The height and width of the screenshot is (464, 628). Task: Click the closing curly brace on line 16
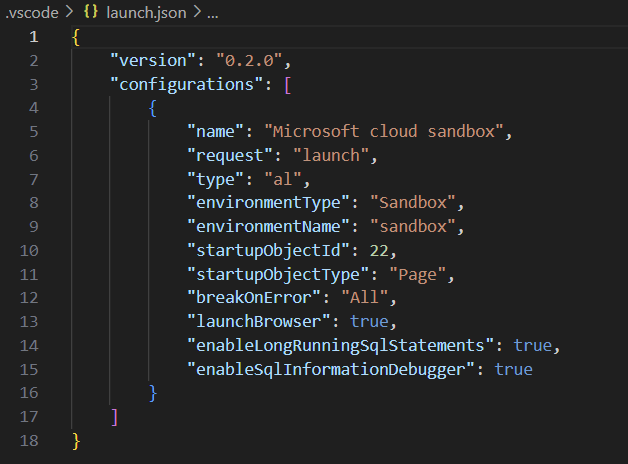click(x=153, y=393)
